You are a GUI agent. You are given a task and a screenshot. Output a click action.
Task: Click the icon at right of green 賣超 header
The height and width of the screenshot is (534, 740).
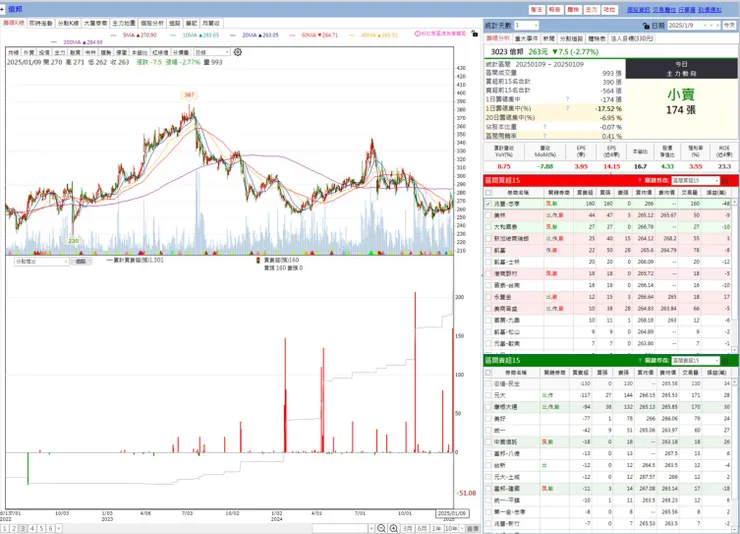pyautogui.click(x=725, y=360)
